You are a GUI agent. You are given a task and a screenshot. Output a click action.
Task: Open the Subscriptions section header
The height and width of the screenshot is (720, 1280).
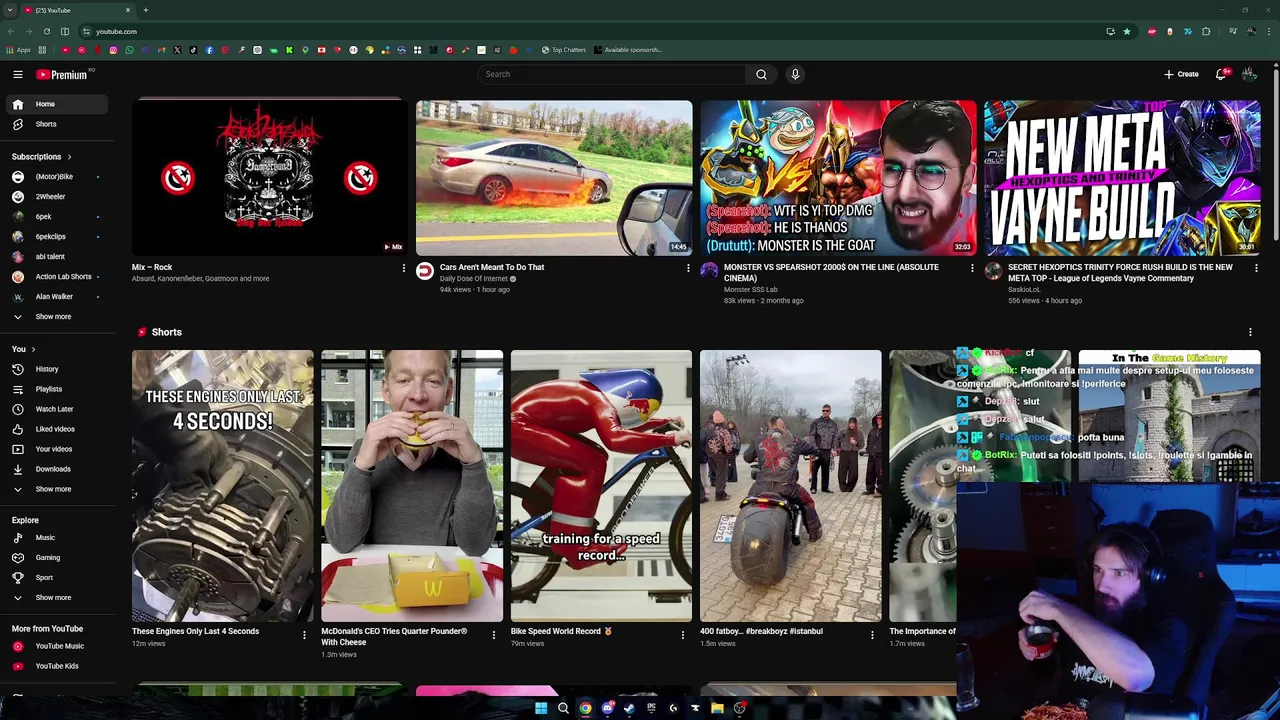[x=41, y=157]
